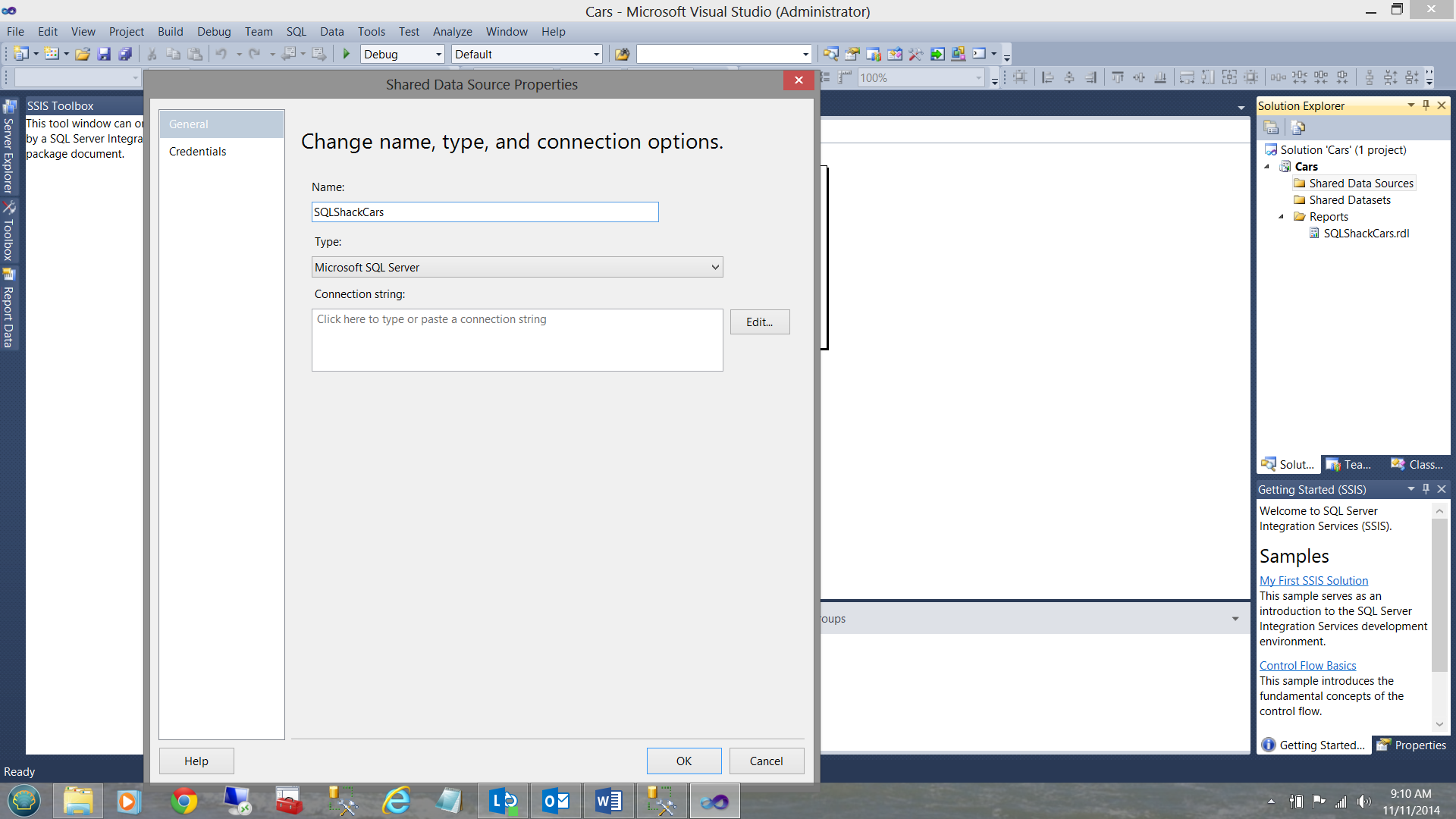Click the Save toolbar icon

(104, 54)
